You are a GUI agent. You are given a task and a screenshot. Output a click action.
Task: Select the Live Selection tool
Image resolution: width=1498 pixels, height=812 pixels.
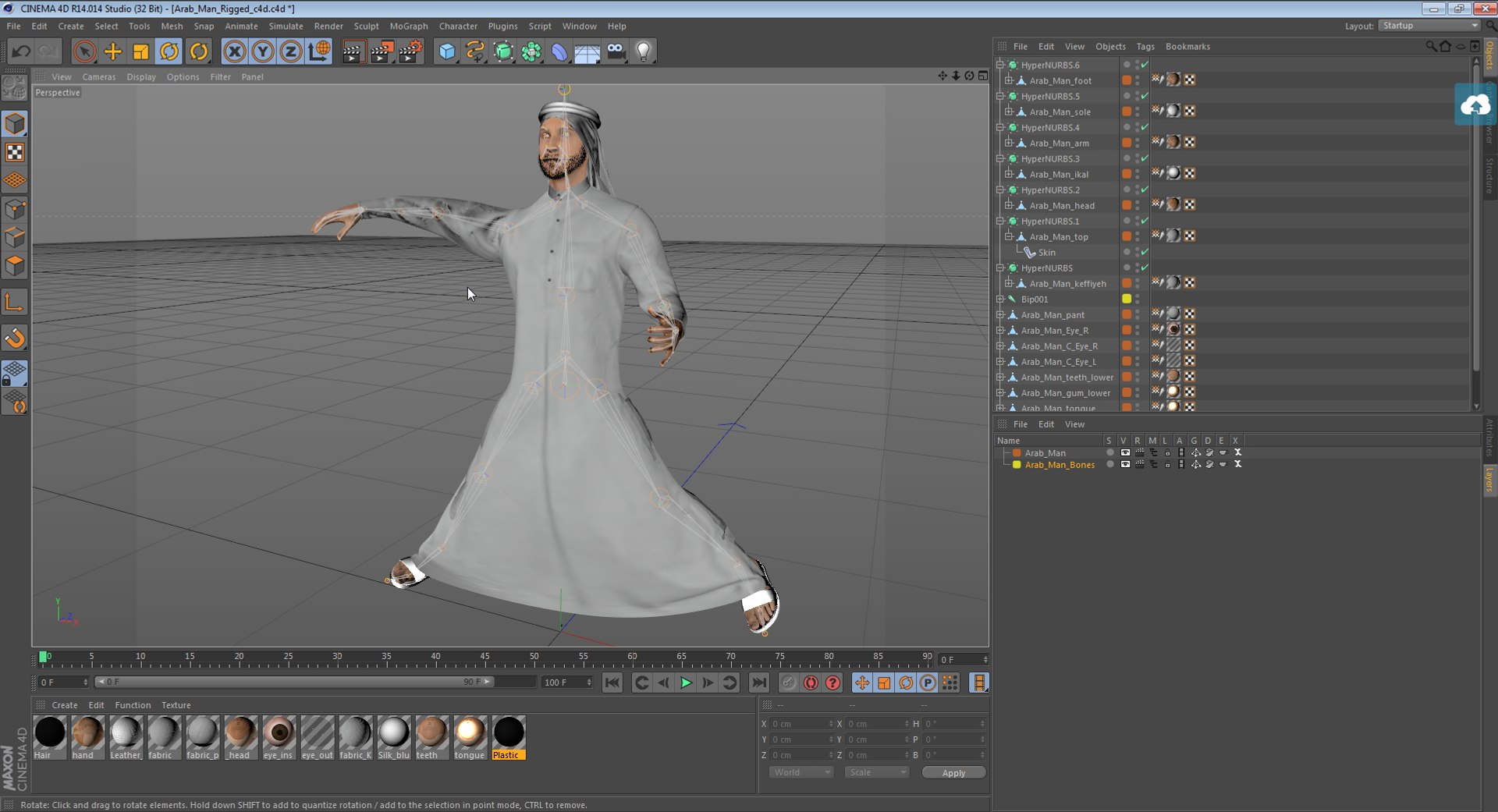pyautogui.click(x=84, y=51)
